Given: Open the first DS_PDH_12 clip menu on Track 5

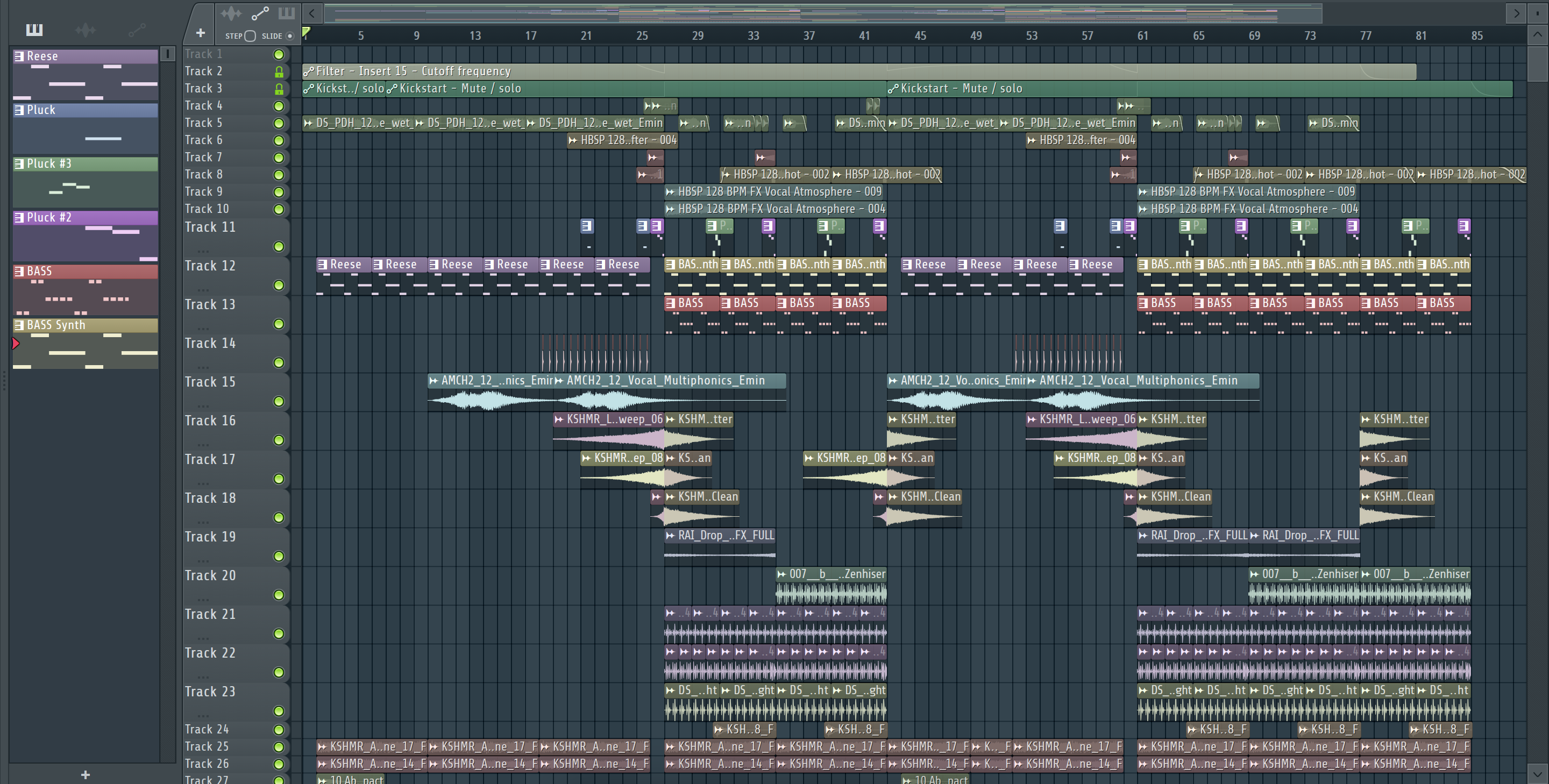Looking at the screenshot, I should (309, 123).
